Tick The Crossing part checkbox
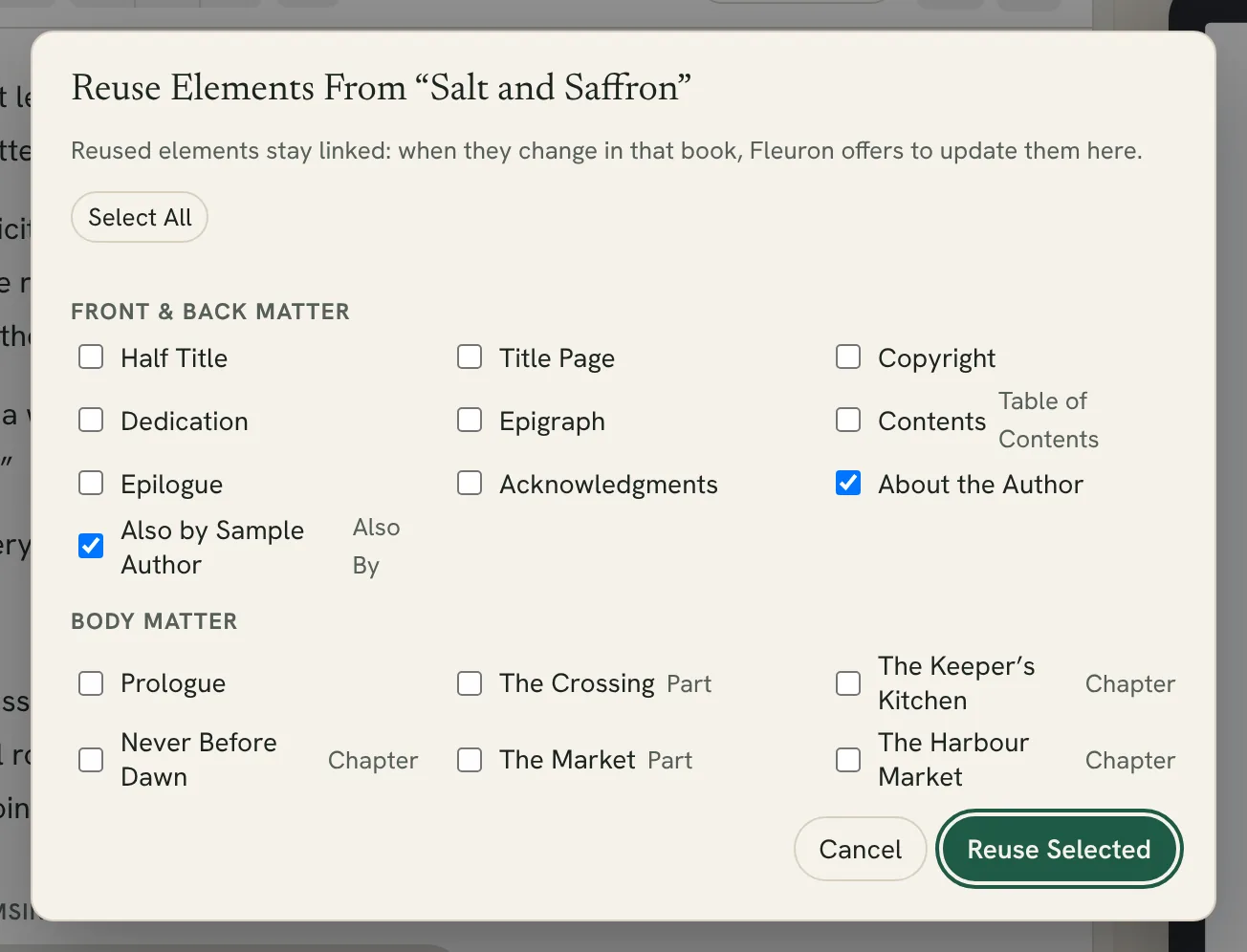The height and width of the screenshot is (952, 1247). pos(470,683)
